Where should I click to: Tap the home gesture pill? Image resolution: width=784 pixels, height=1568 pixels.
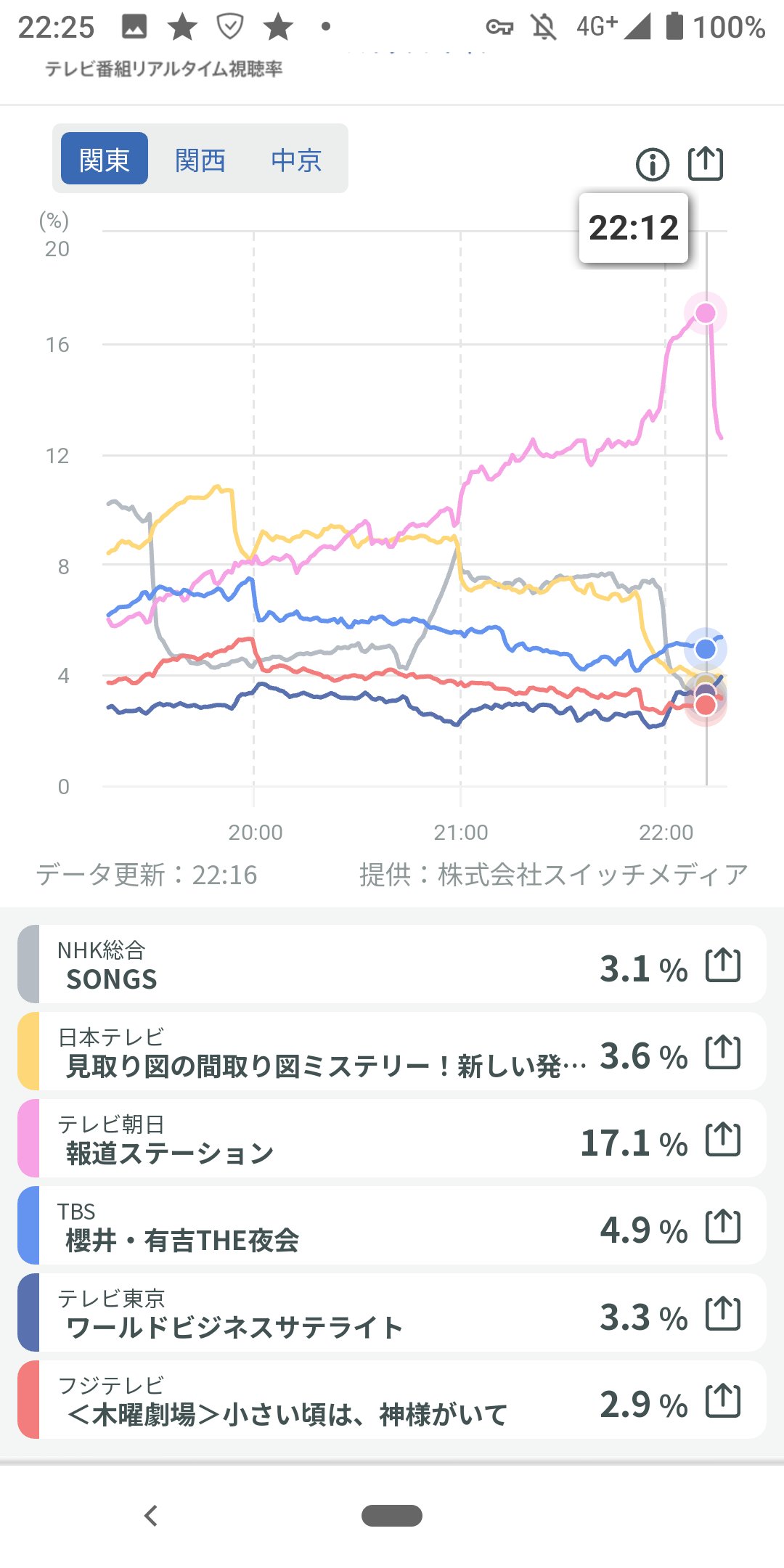[392, 1516]
